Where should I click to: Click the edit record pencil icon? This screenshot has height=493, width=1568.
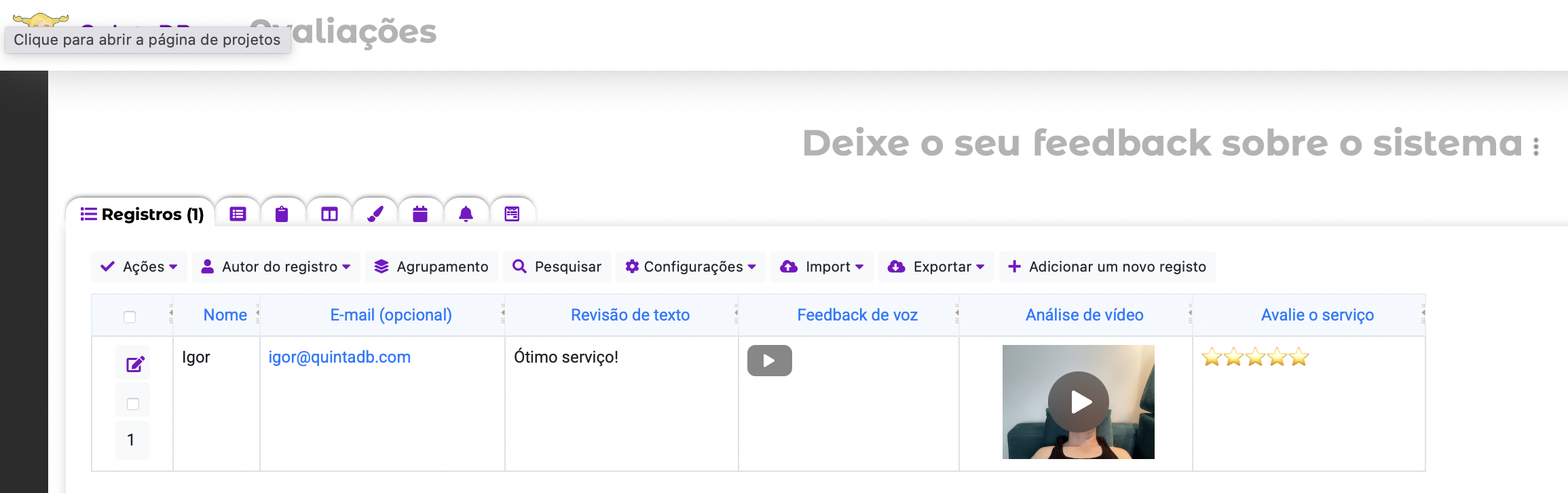[134, 365]
